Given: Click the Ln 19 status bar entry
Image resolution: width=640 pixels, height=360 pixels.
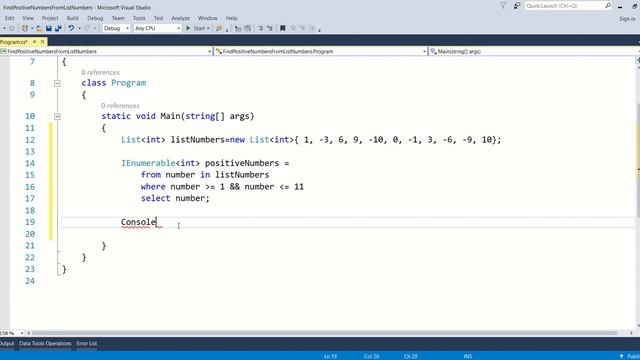Looking at the screenshot, I should point(330,356).
